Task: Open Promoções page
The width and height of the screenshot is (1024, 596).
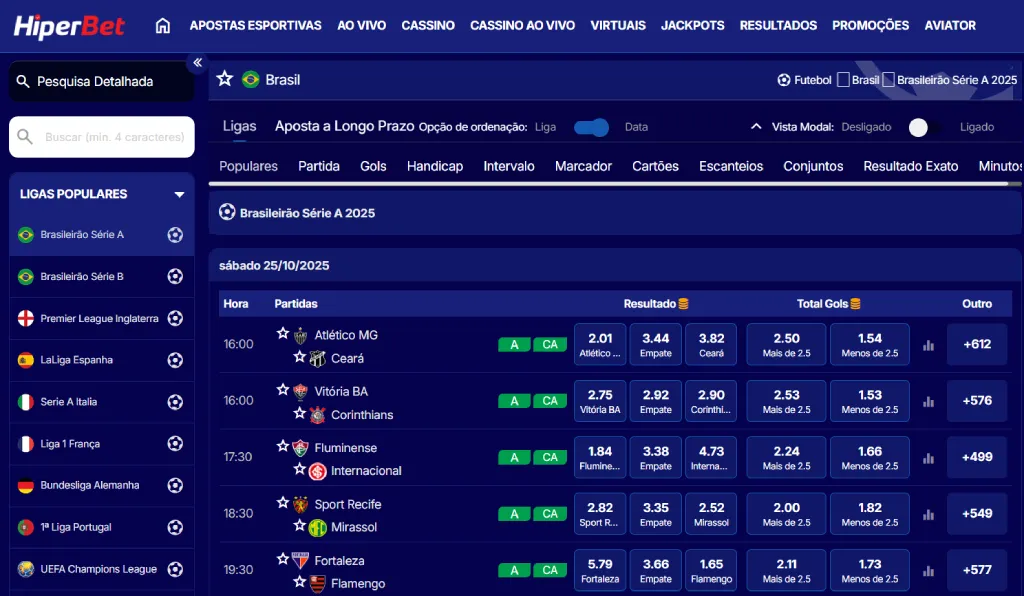Action: point(870,25)
